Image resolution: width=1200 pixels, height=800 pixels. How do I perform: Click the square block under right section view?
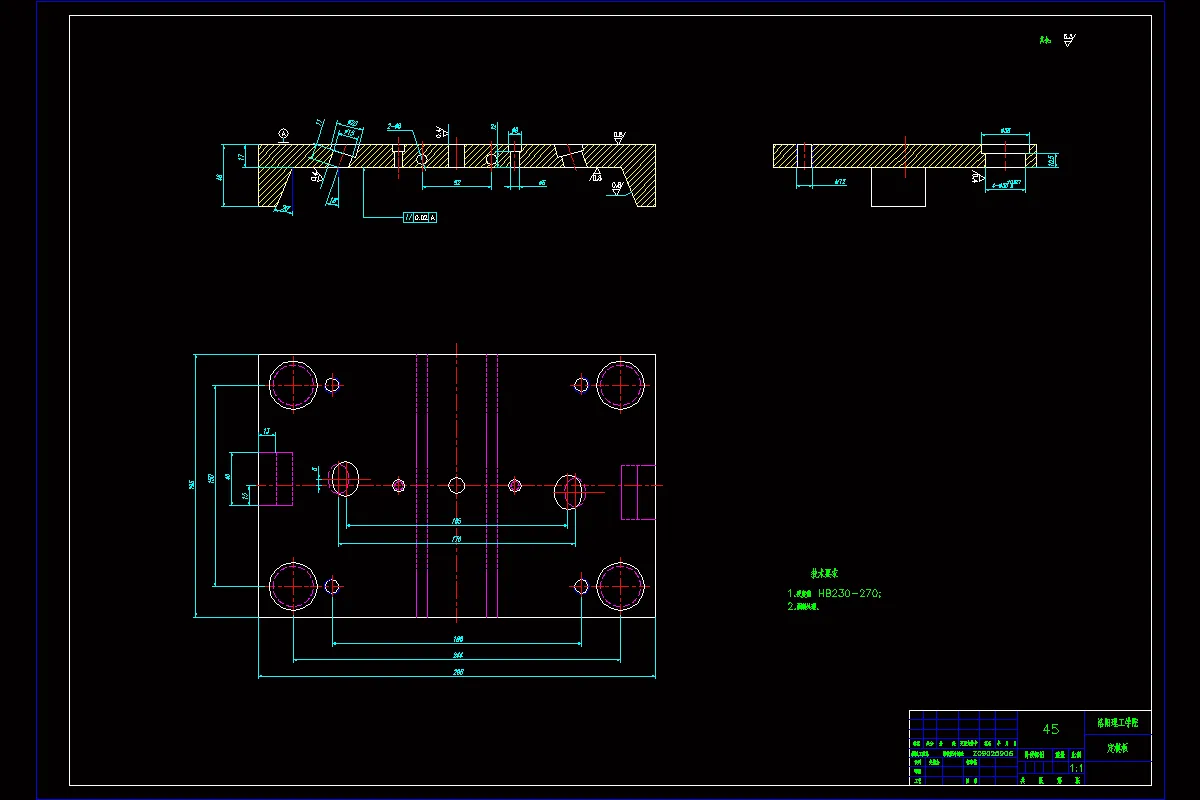[898, 186]
